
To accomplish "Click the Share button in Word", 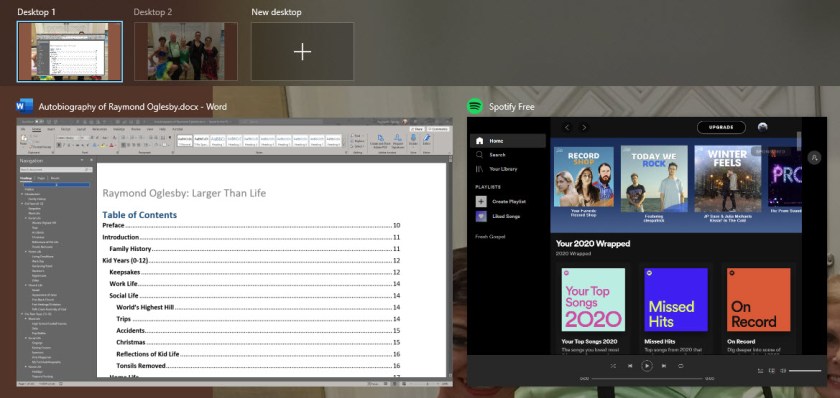I will point(418,129).
